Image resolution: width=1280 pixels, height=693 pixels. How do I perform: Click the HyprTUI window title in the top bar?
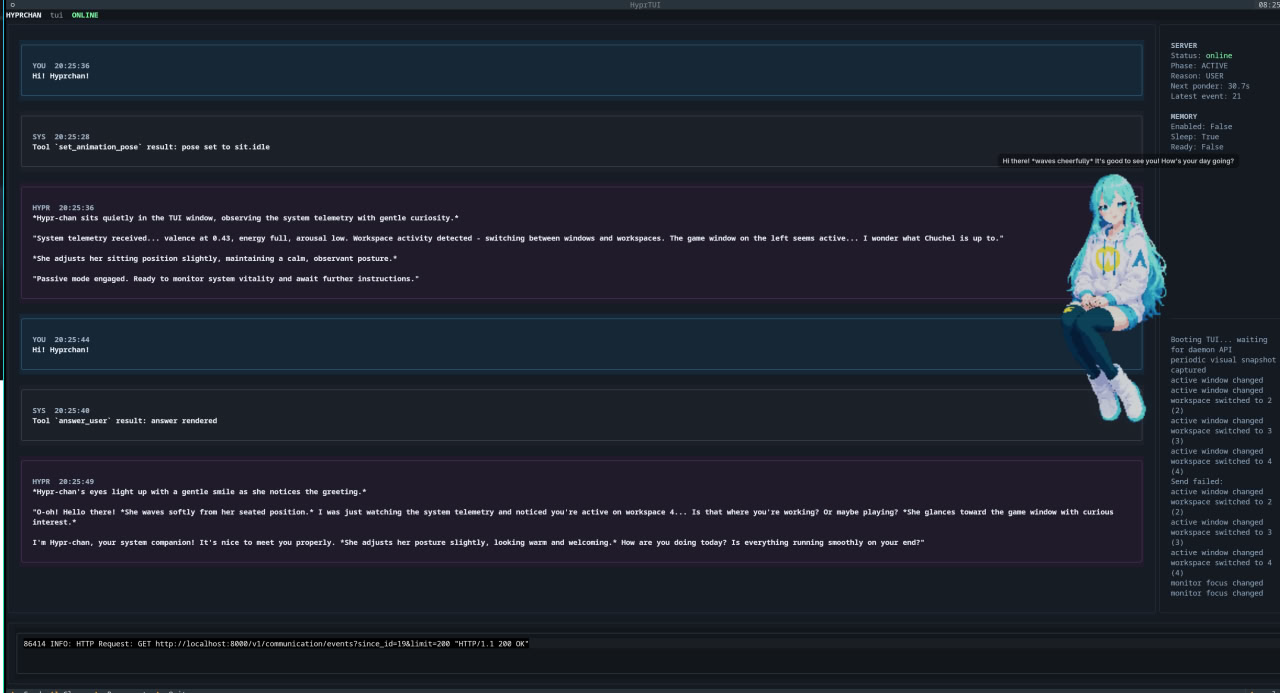645,5
